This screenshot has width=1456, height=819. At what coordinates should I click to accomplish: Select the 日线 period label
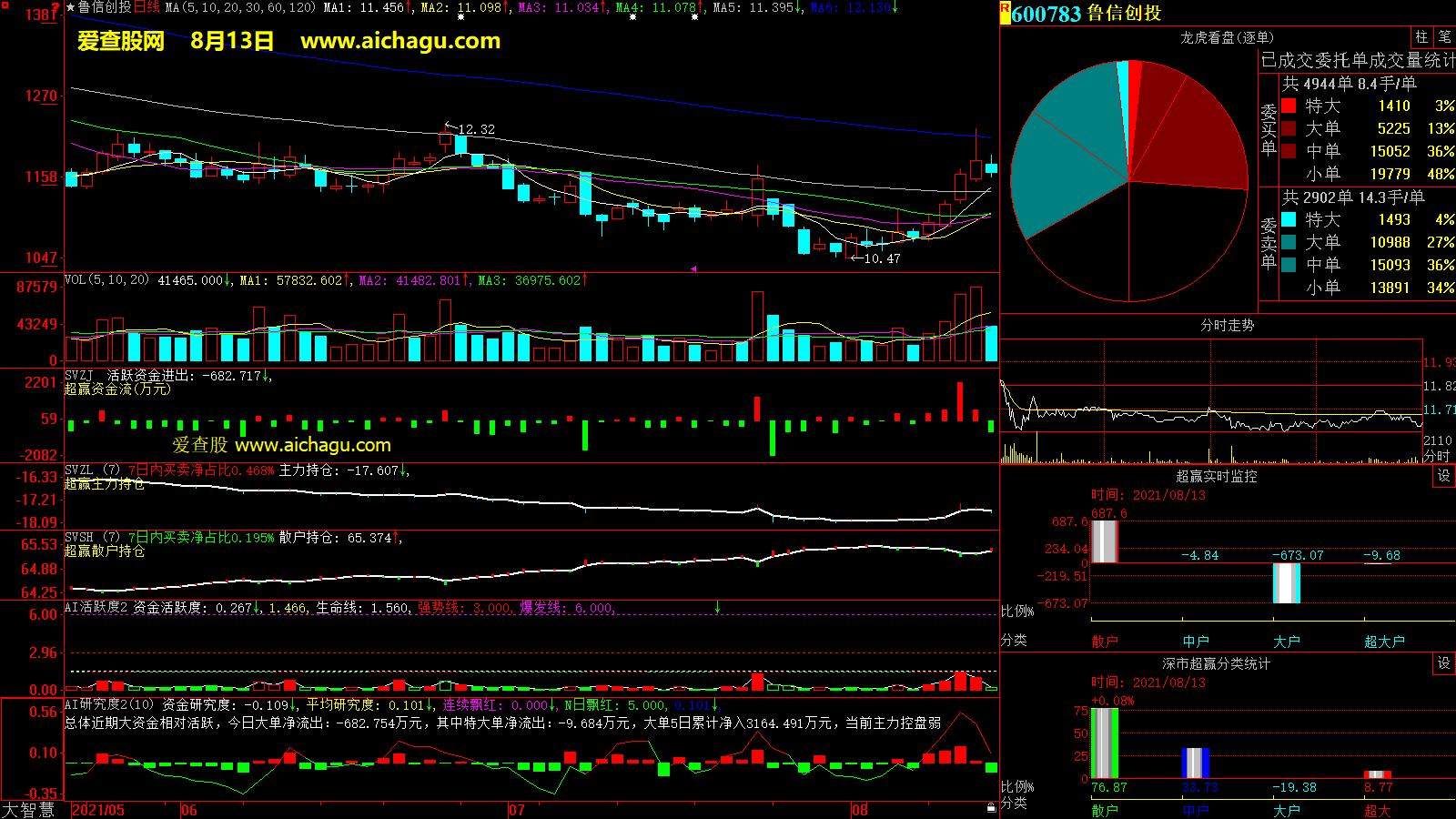[147, 7]
